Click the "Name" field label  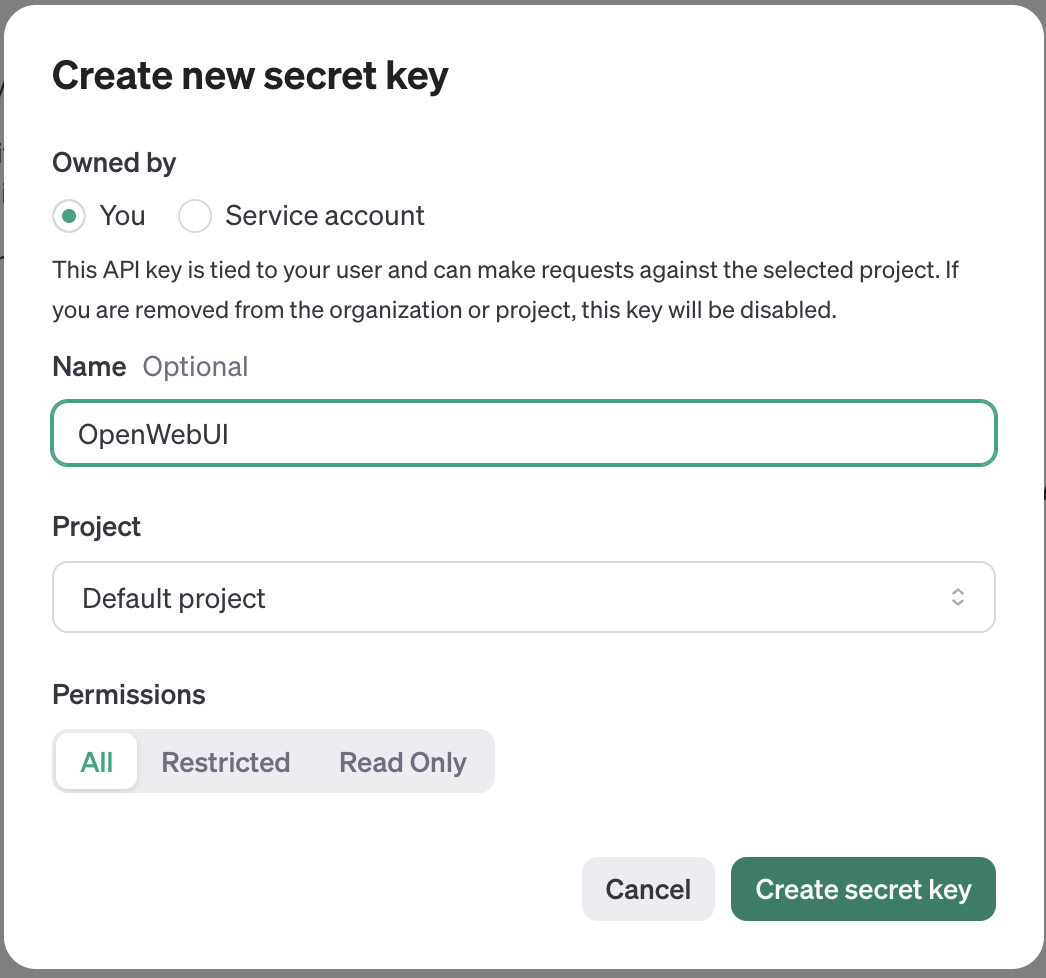click(x=89, y=366)
